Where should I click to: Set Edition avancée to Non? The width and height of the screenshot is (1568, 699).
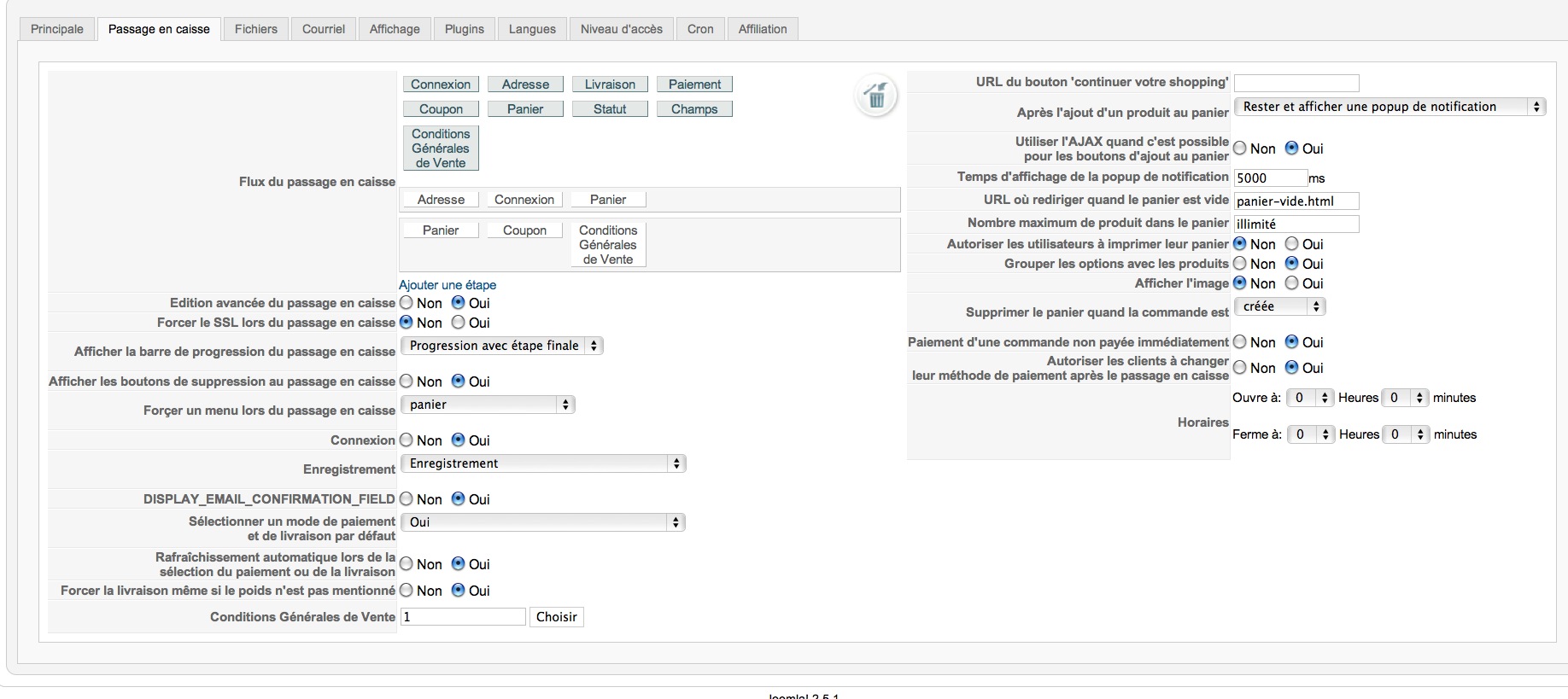point(407,303)
